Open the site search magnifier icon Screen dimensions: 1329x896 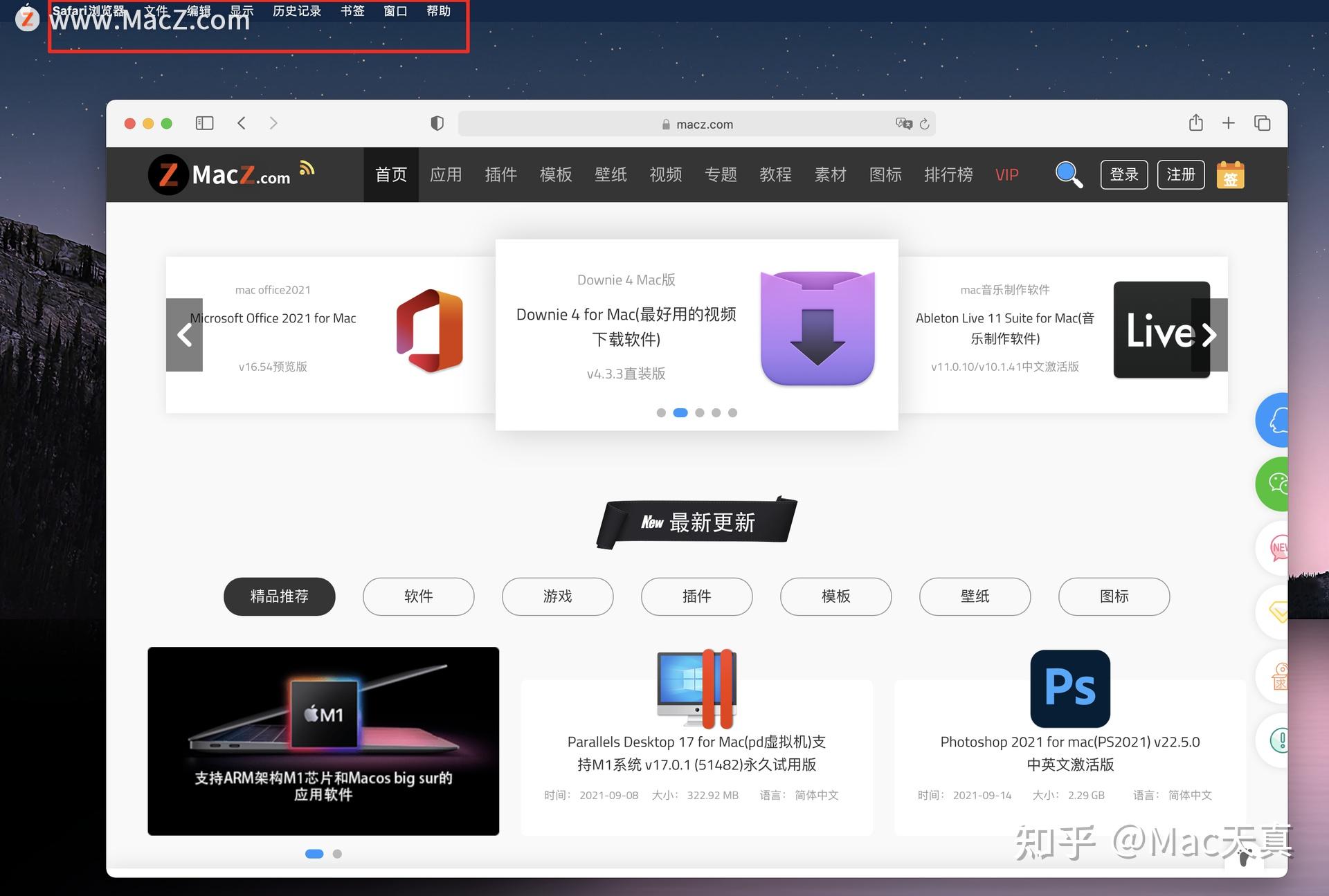coord(1069,174)
